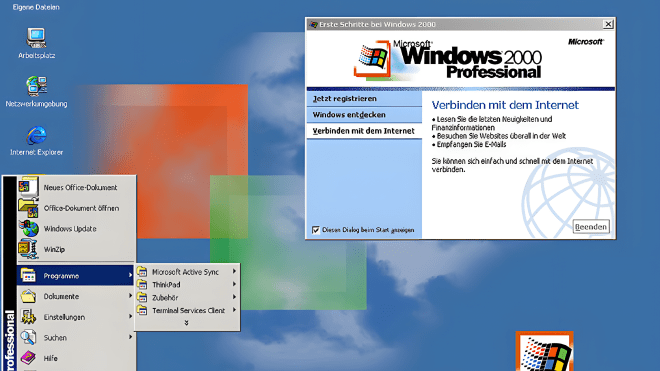This screenshot has width=660, height=371.
Task: Click the 'Eigene Dateien' desktop label
Action: point(36,7)
